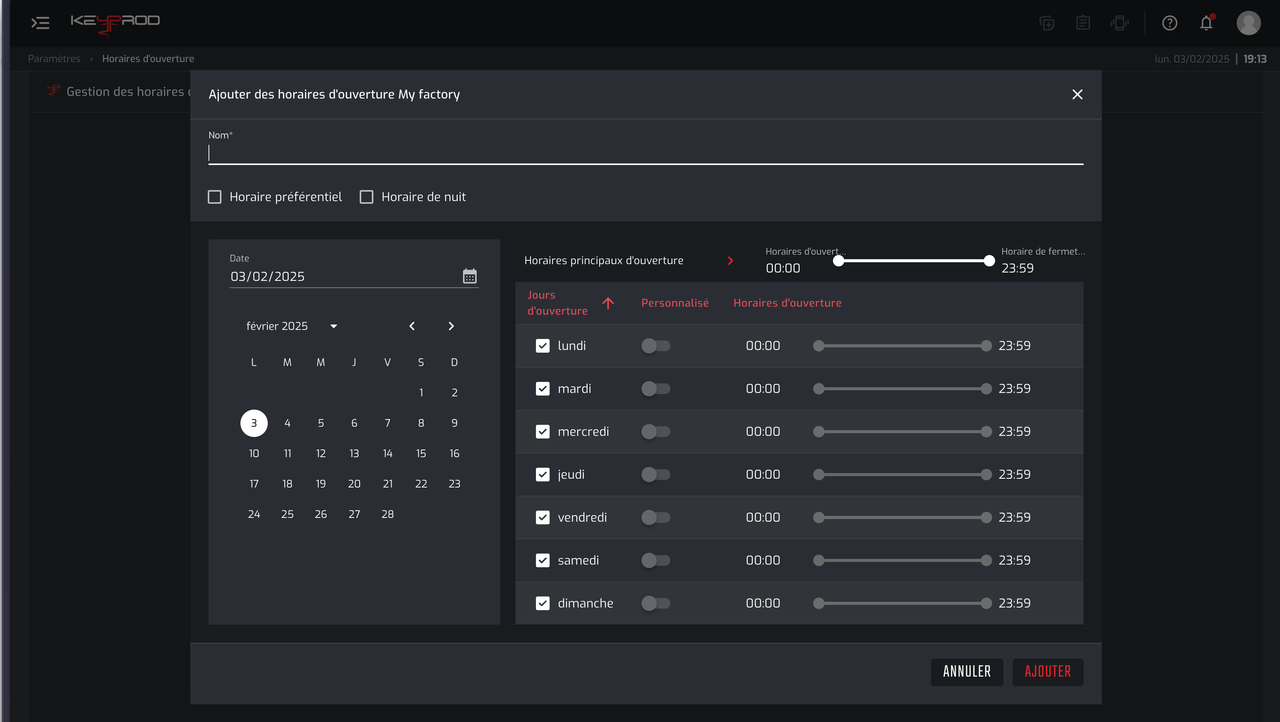Click the printer device icon in top bar

click(x=1120, y=23)
